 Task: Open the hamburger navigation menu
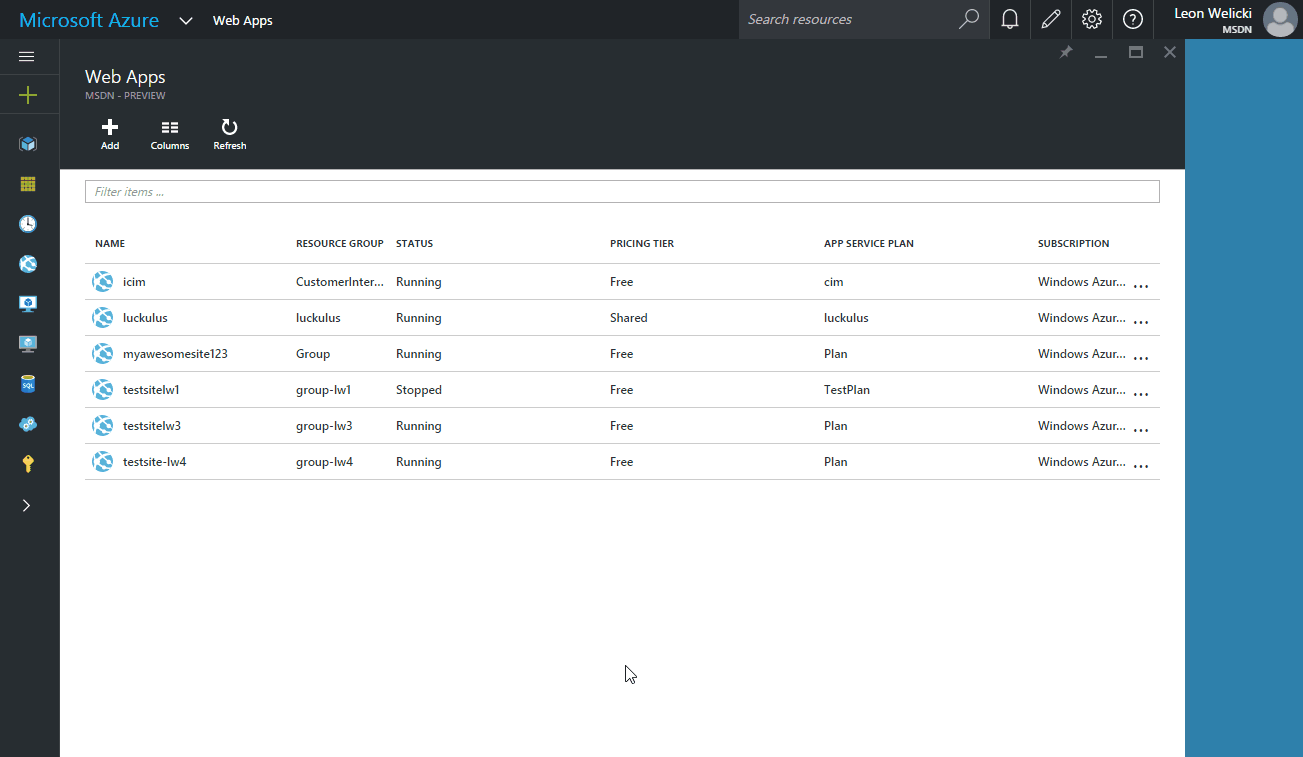tap(27, 56)
